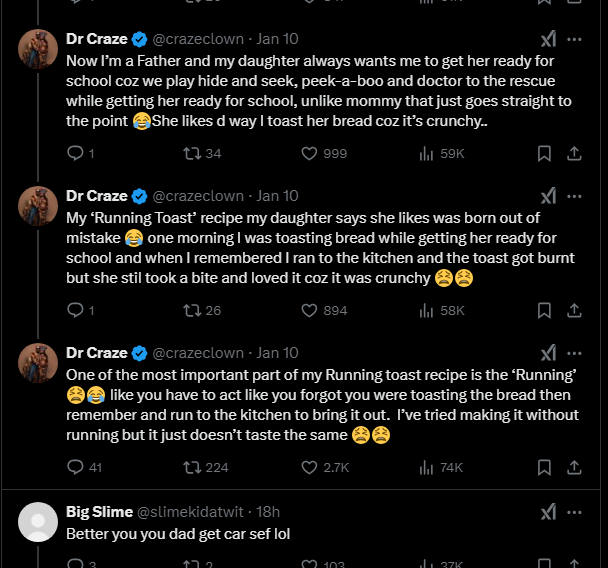Open Big Slime's profile name link
Screen dimensions: 608x568
(99, 512)
